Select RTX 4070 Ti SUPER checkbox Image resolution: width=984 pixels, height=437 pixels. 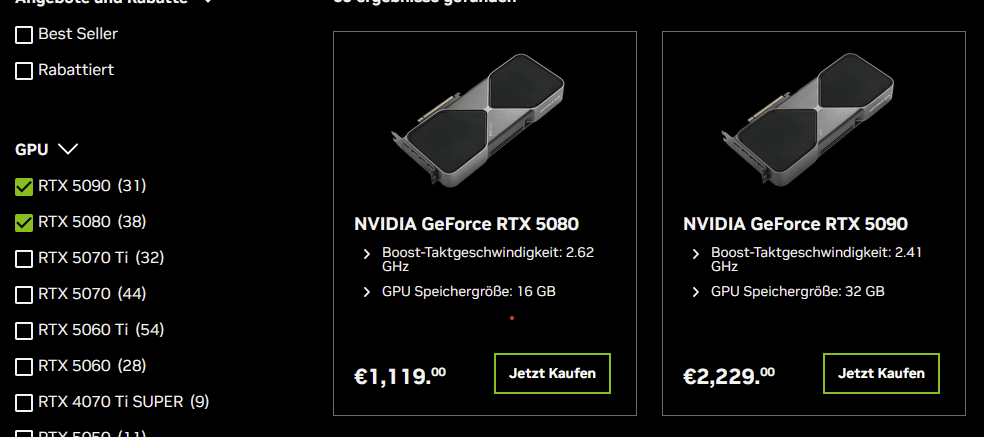25,402
